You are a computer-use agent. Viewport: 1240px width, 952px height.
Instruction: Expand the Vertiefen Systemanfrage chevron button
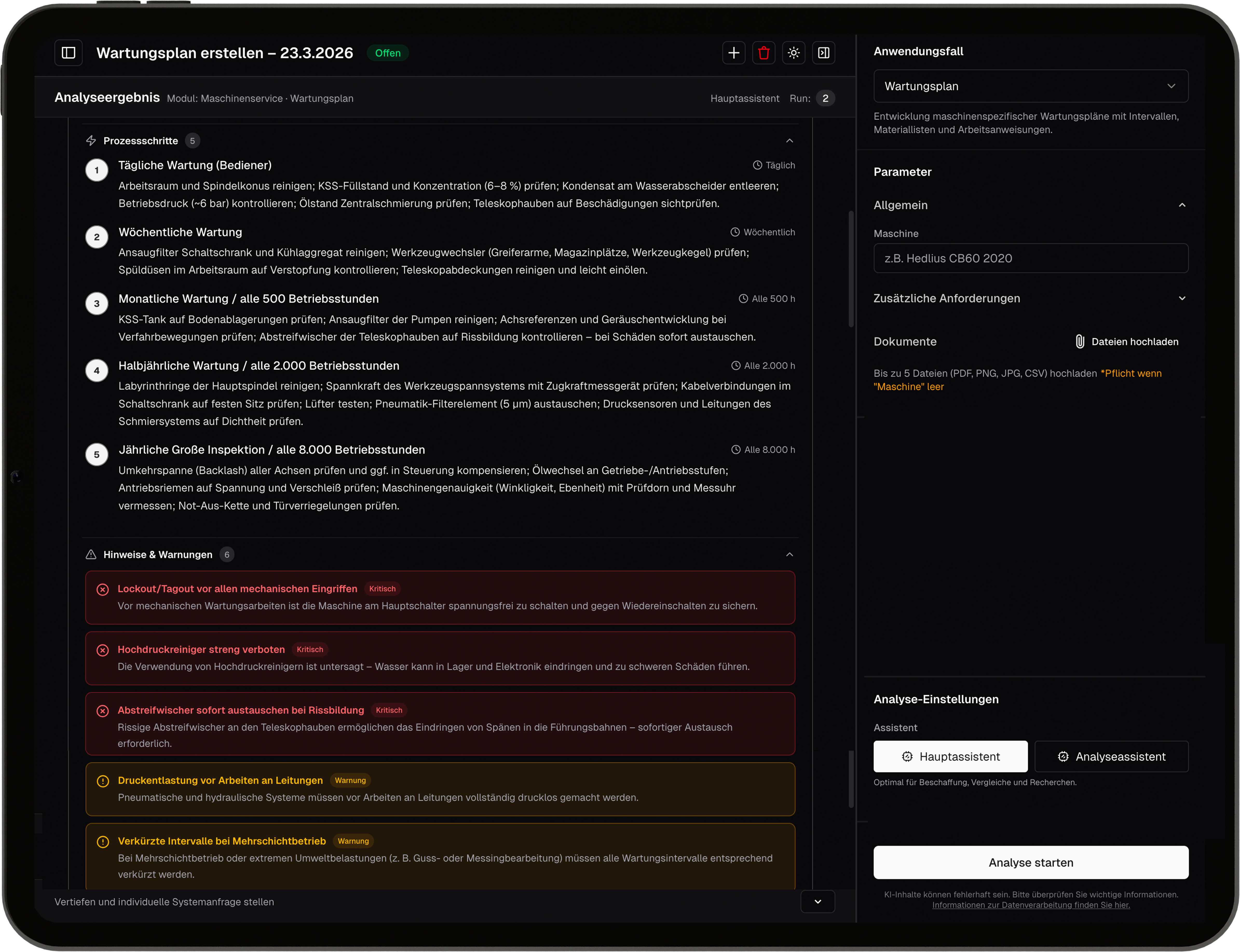coord(817,902)
